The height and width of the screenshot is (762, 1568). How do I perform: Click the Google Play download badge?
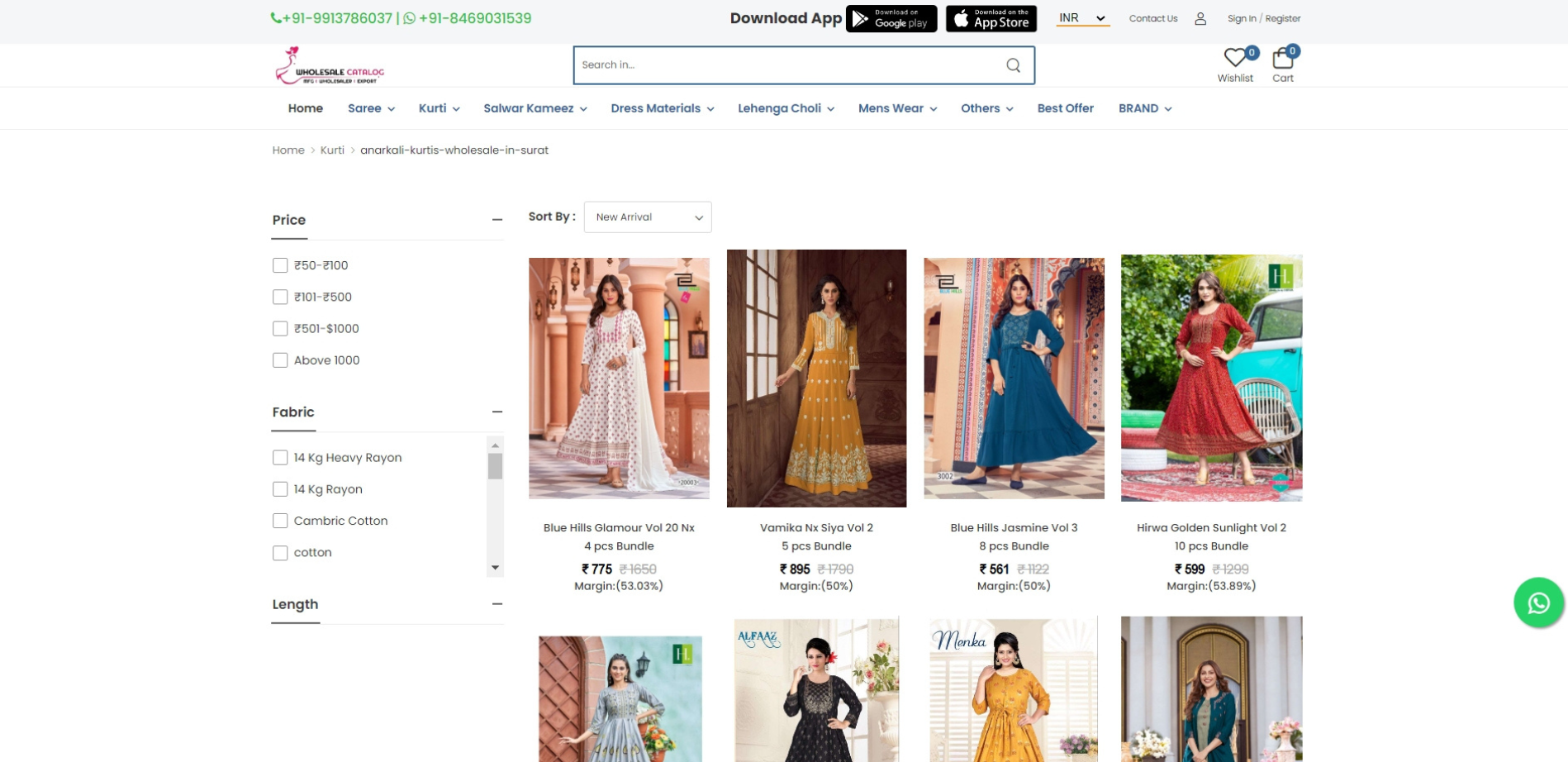891,18
